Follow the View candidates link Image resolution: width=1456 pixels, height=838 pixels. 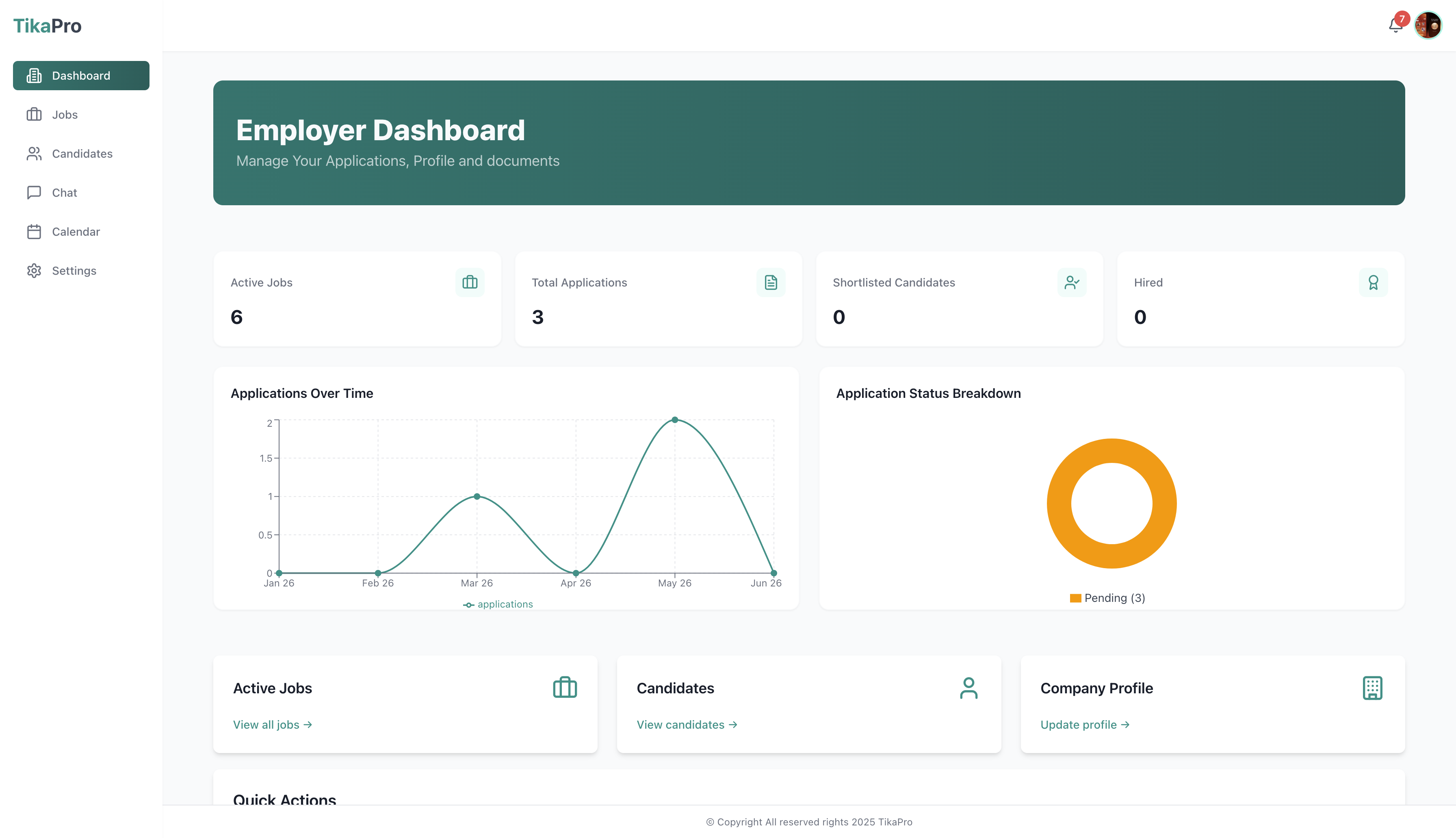click(687, 725)
